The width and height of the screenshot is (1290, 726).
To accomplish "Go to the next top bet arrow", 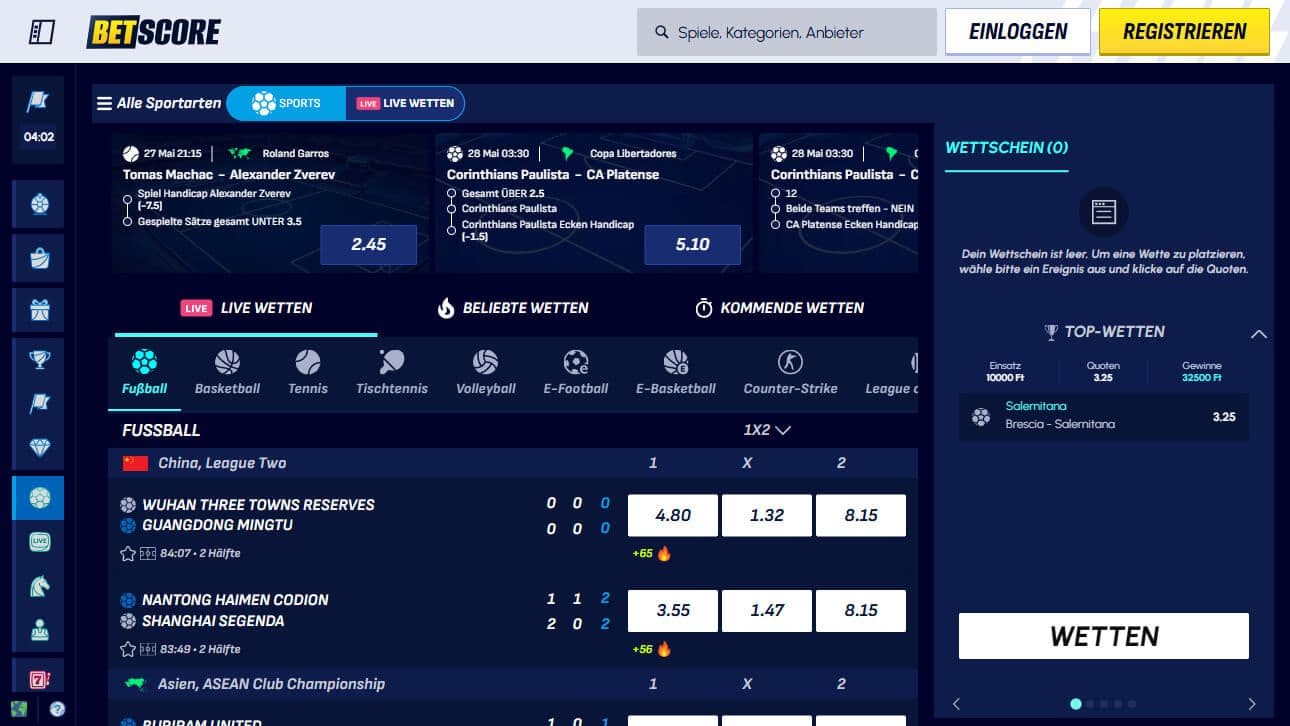I will (1252, 704).
